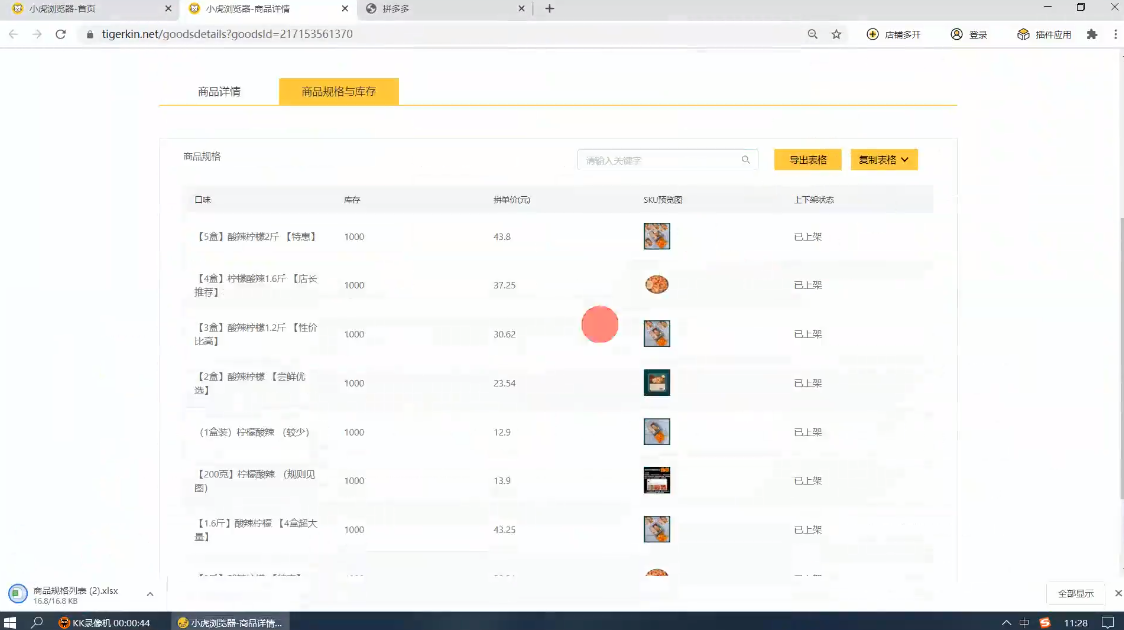Open the Sogou input icon in tray
The image size is (1124, 630).
1045,622
